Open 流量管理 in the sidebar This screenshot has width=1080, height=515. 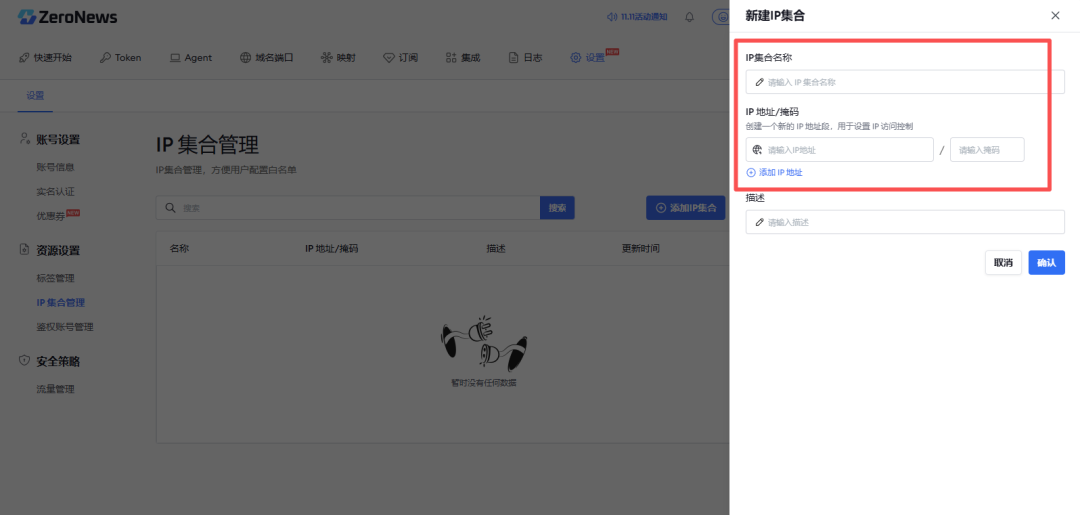[x=55, y=389]
